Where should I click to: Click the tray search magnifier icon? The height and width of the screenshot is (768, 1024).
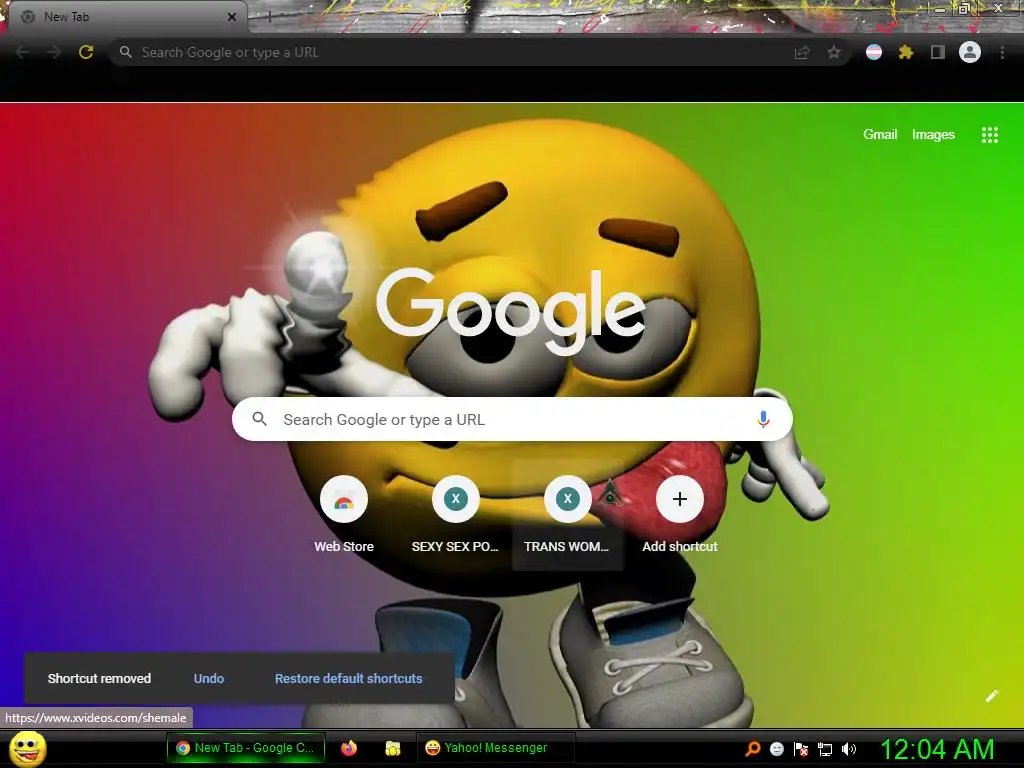coord(752,748)
